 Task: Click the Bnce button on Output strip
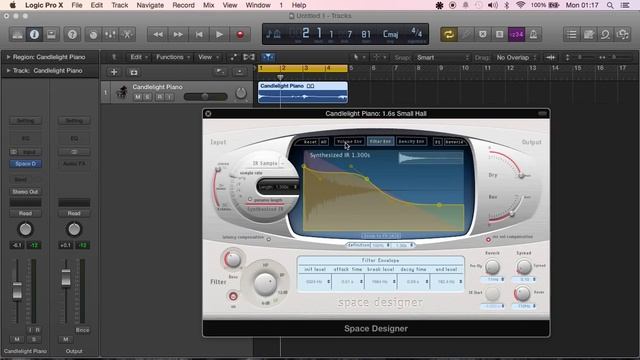point(82,330)
